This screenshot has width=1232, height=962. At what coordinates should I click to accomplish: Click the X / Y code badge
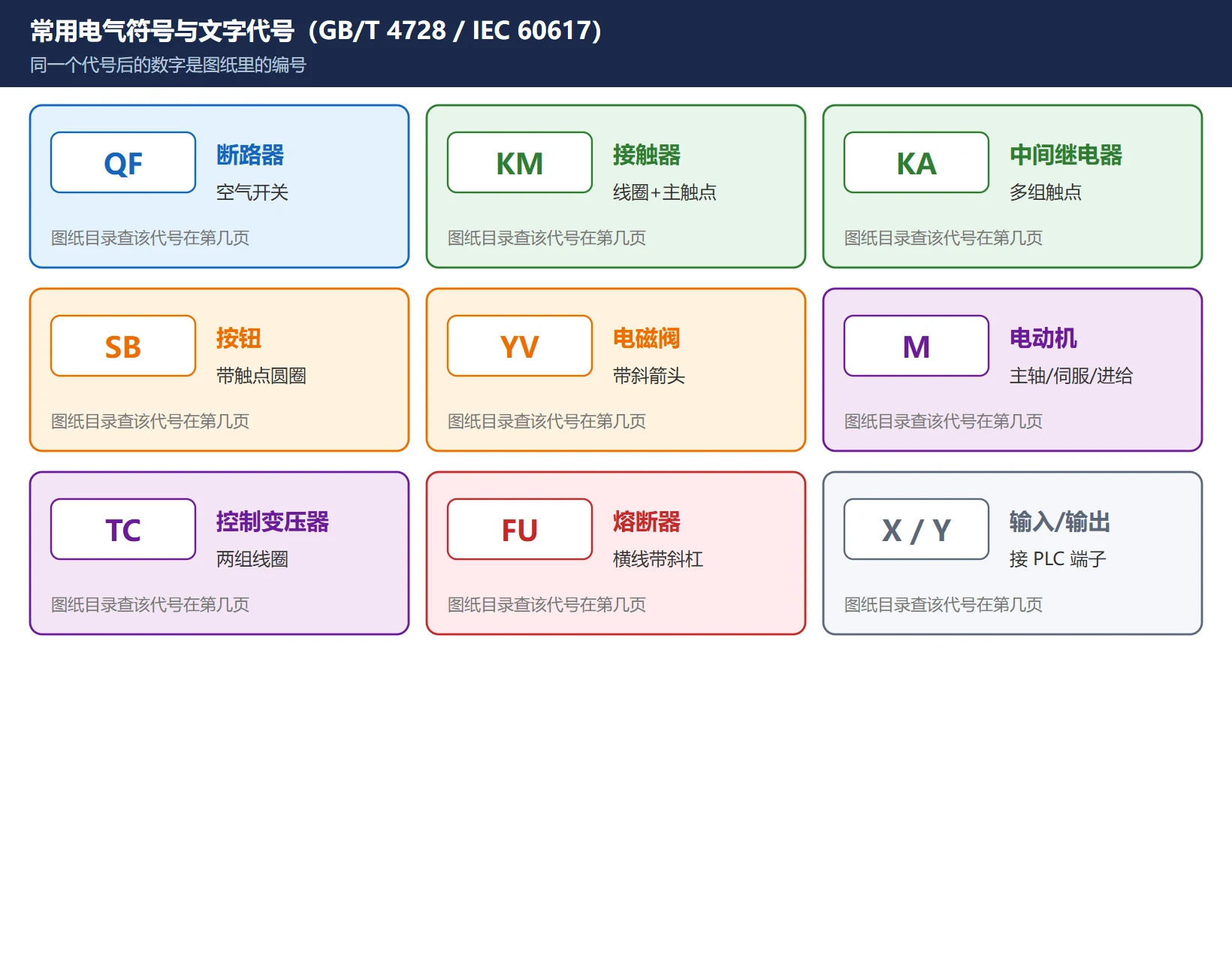point(916,529)
